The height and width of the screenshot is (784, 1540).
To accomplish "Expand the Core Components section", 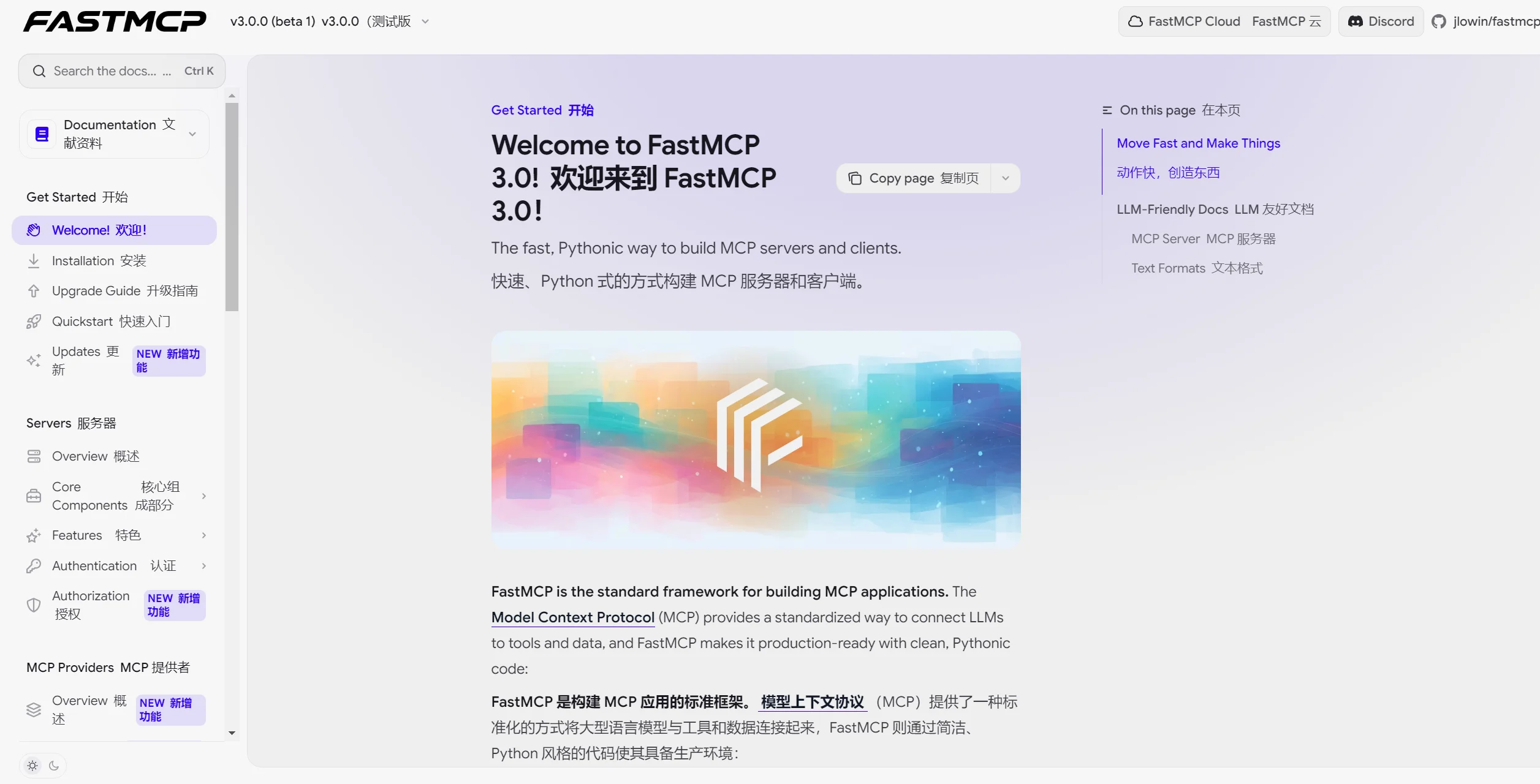I will pyautogui.click(x=203, y=496).
